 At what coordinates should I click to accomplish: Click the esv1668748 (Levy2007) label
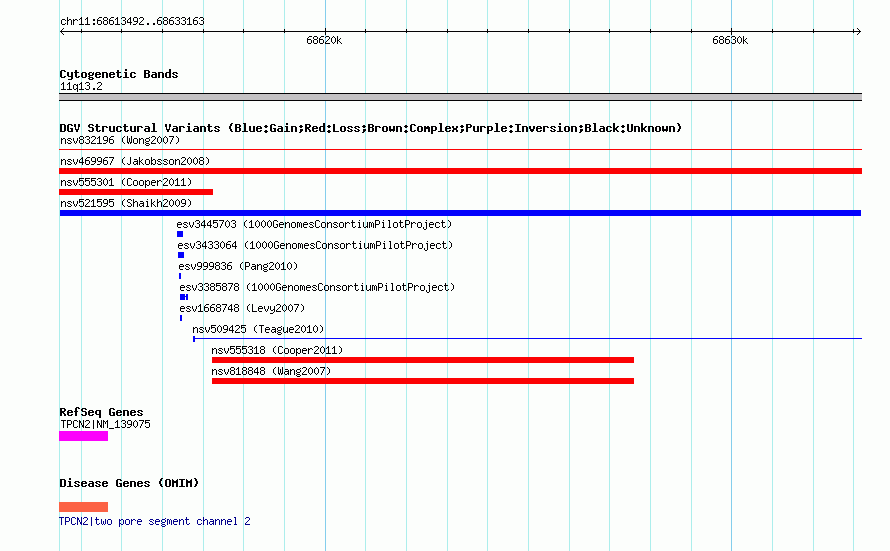point(242,308)
